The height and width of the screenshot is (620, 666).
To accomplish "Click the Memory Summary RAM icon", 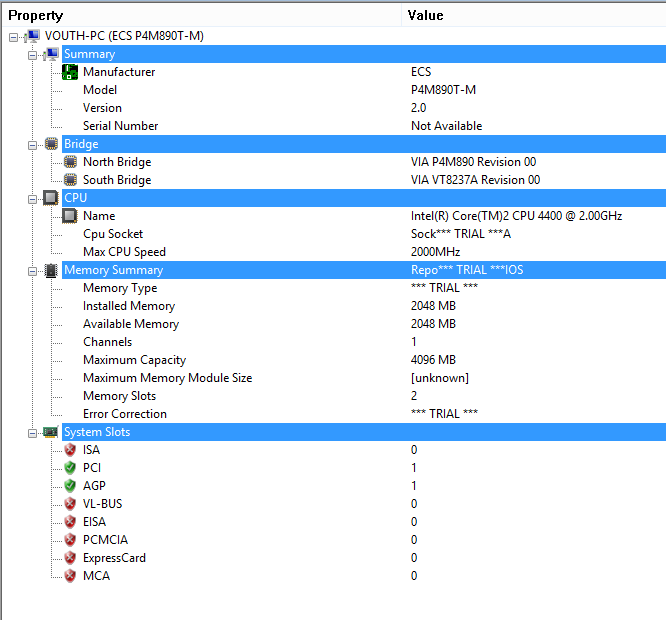I will [x=51, y=271].
